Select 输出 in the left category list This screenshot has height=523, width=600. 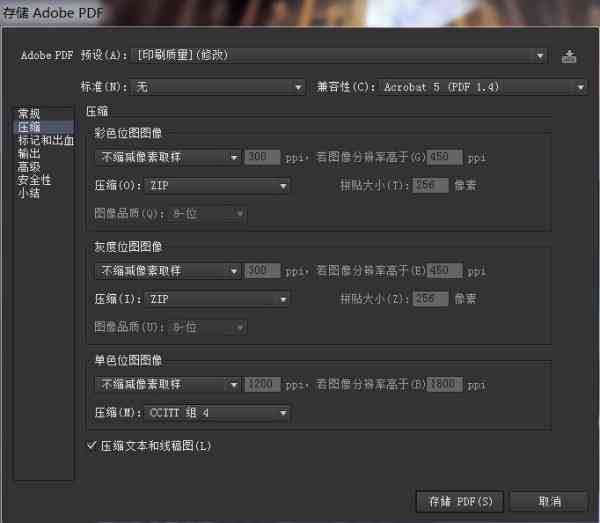click(x=29, y=153)
